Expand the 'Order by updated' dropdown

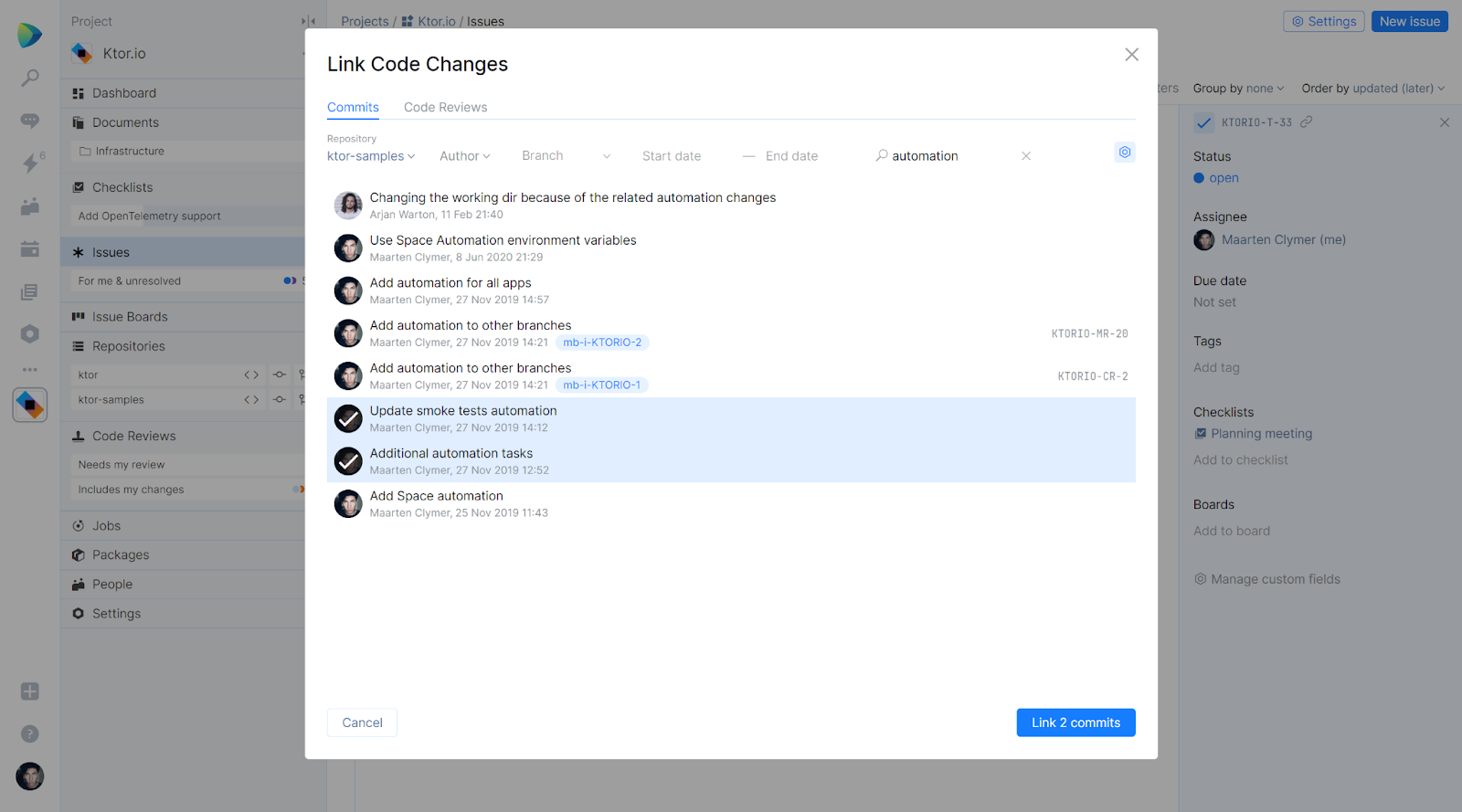[x=1373, y=89]
